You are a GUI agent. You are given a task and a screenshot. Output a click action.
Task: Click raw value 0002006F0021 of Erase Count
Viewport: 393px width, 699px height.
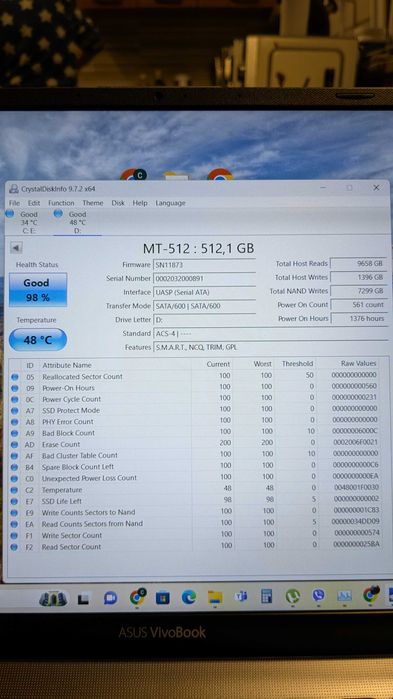click(x=356, y=442)
